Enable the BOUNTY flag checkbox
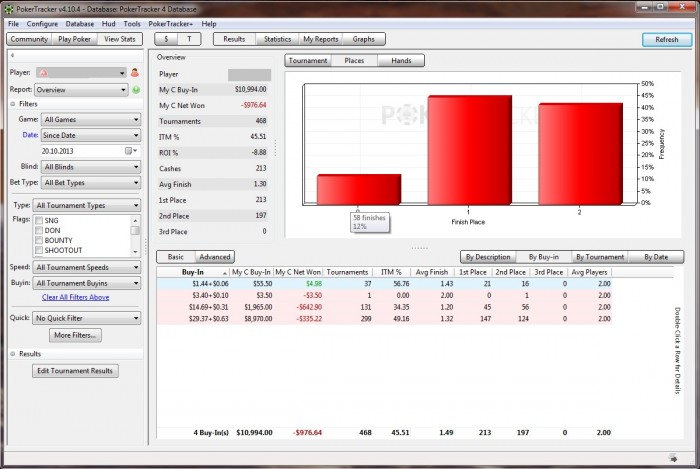Image resolution: width=700 pixels, height=469 pixels. [x=39, y=240]
